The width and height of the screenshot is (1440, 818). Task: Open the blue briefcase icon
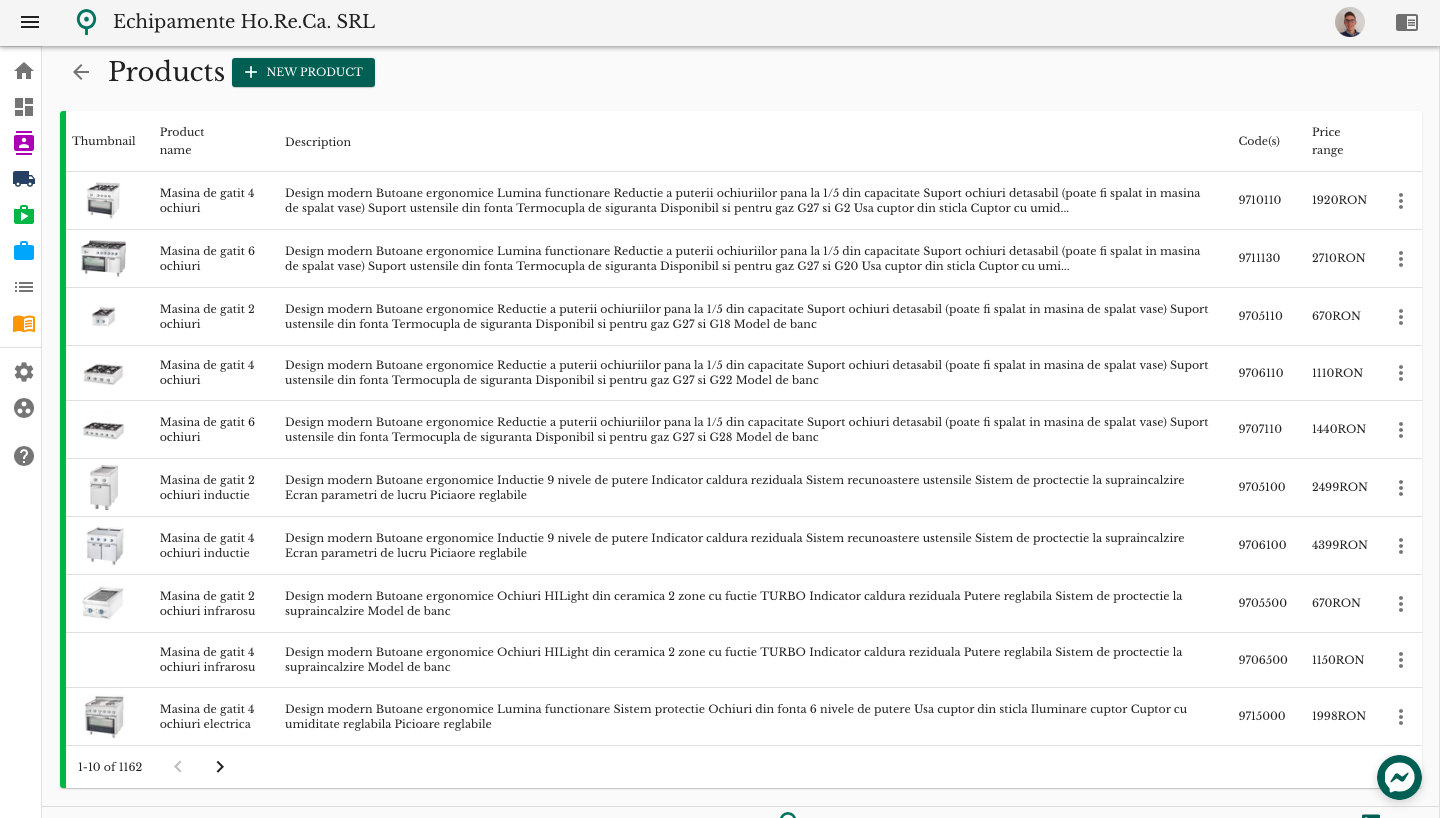(24, 251)
